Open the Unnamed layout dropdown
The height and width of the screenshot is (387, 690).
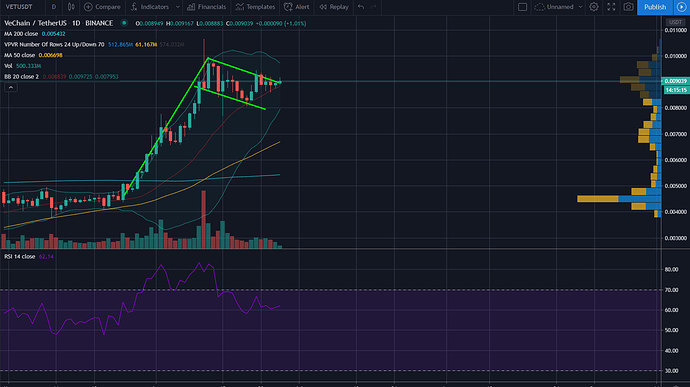coord(559,7)
